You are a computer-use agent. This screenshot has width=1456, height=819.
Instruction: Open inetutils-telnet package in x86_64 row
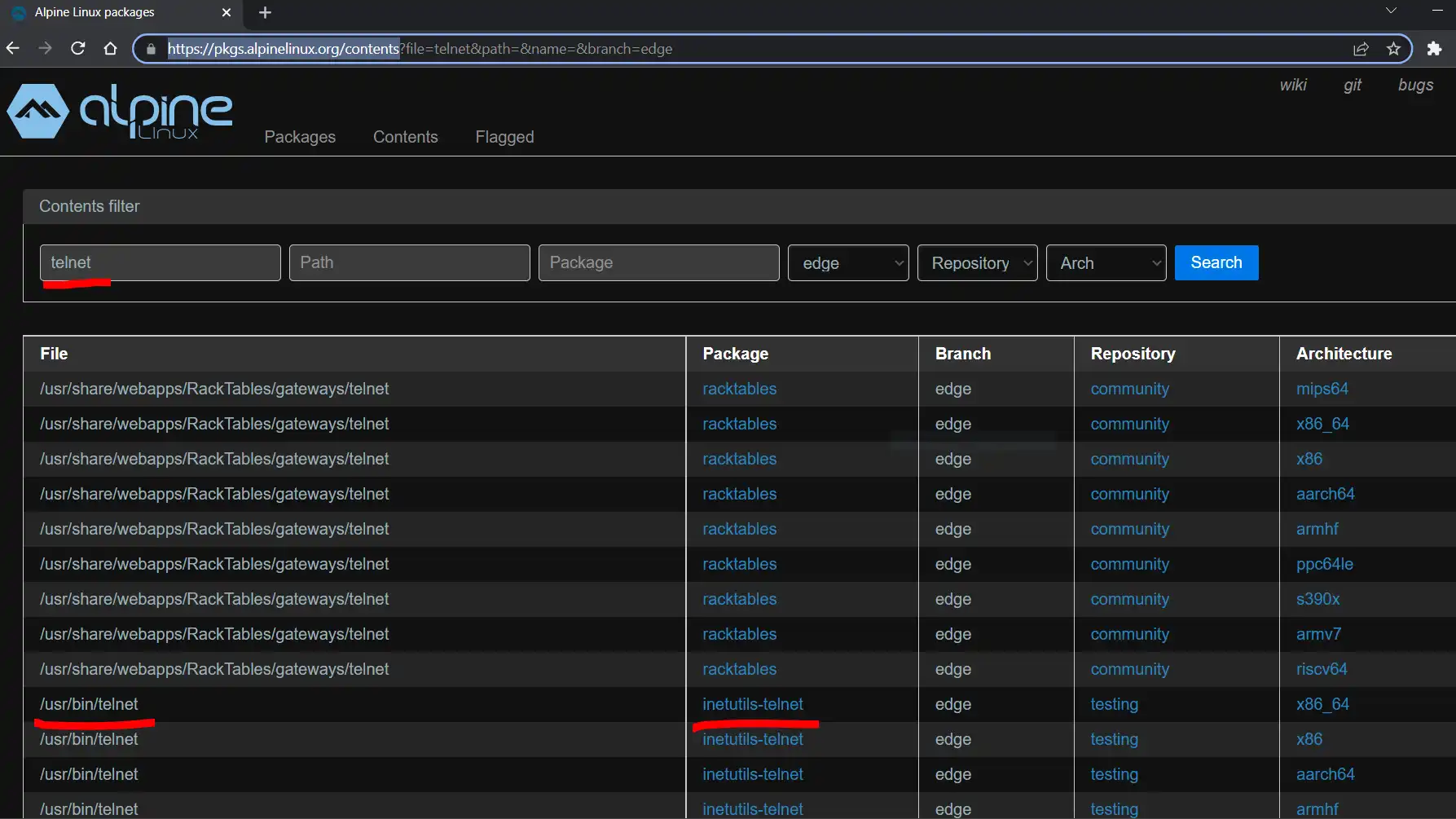click(753, 704)
